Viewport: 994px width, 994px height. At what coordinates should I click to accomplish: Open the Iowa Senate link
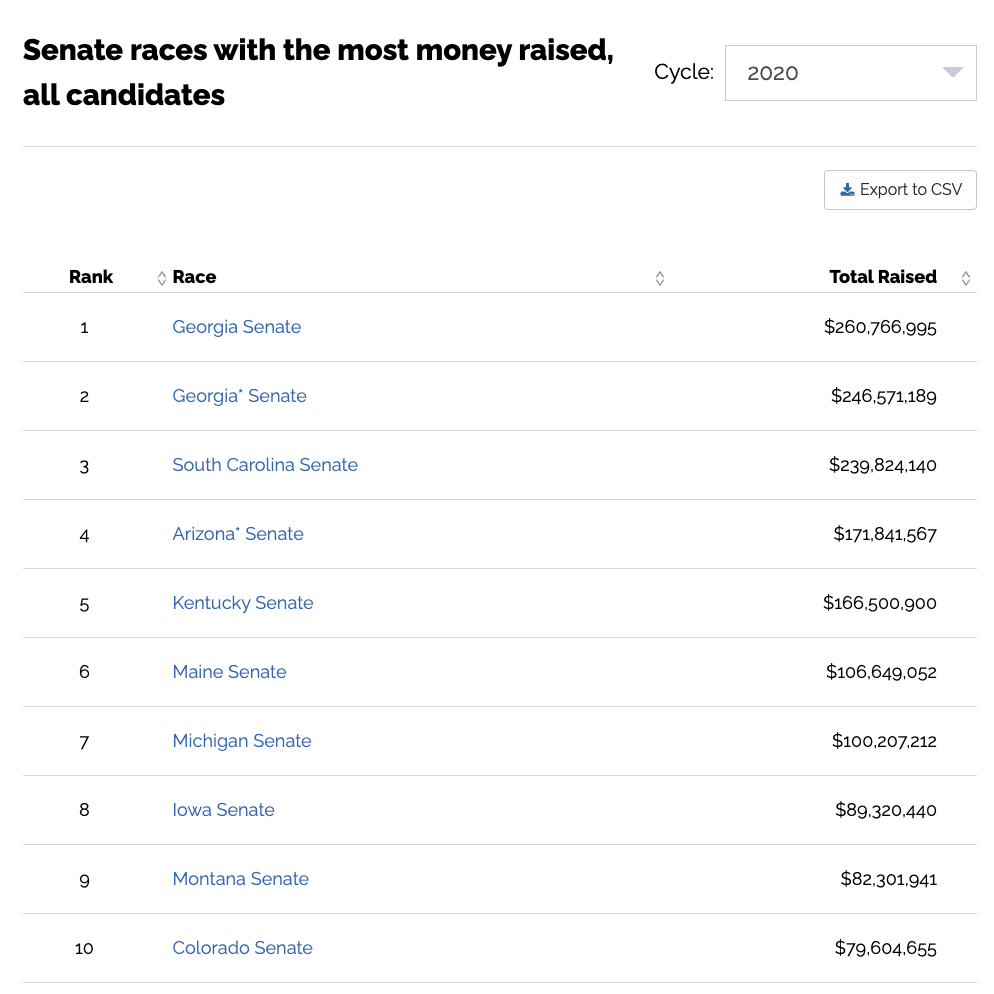pos(224,810)
